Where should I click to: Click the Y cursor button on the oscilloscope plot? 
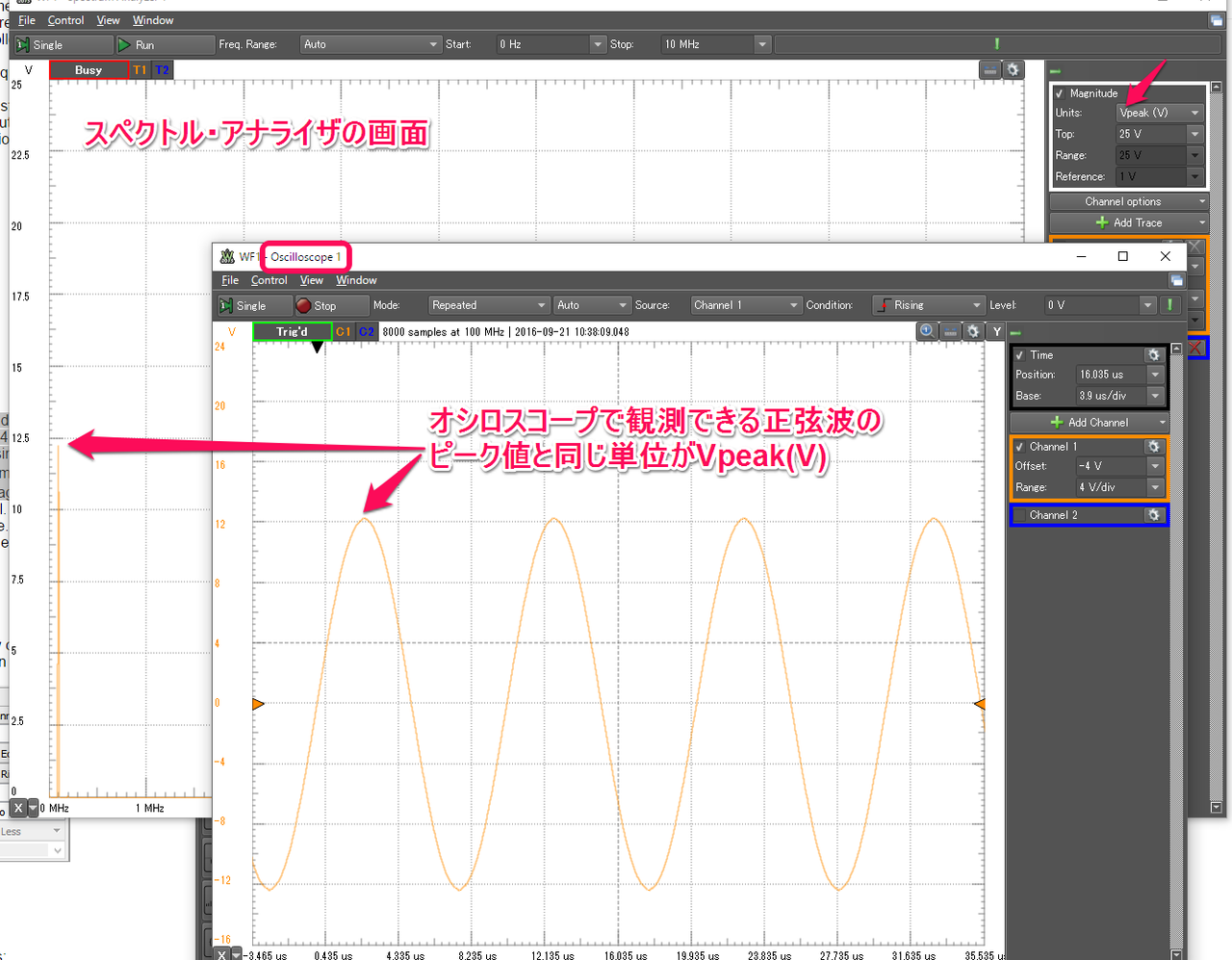point(997,331)
